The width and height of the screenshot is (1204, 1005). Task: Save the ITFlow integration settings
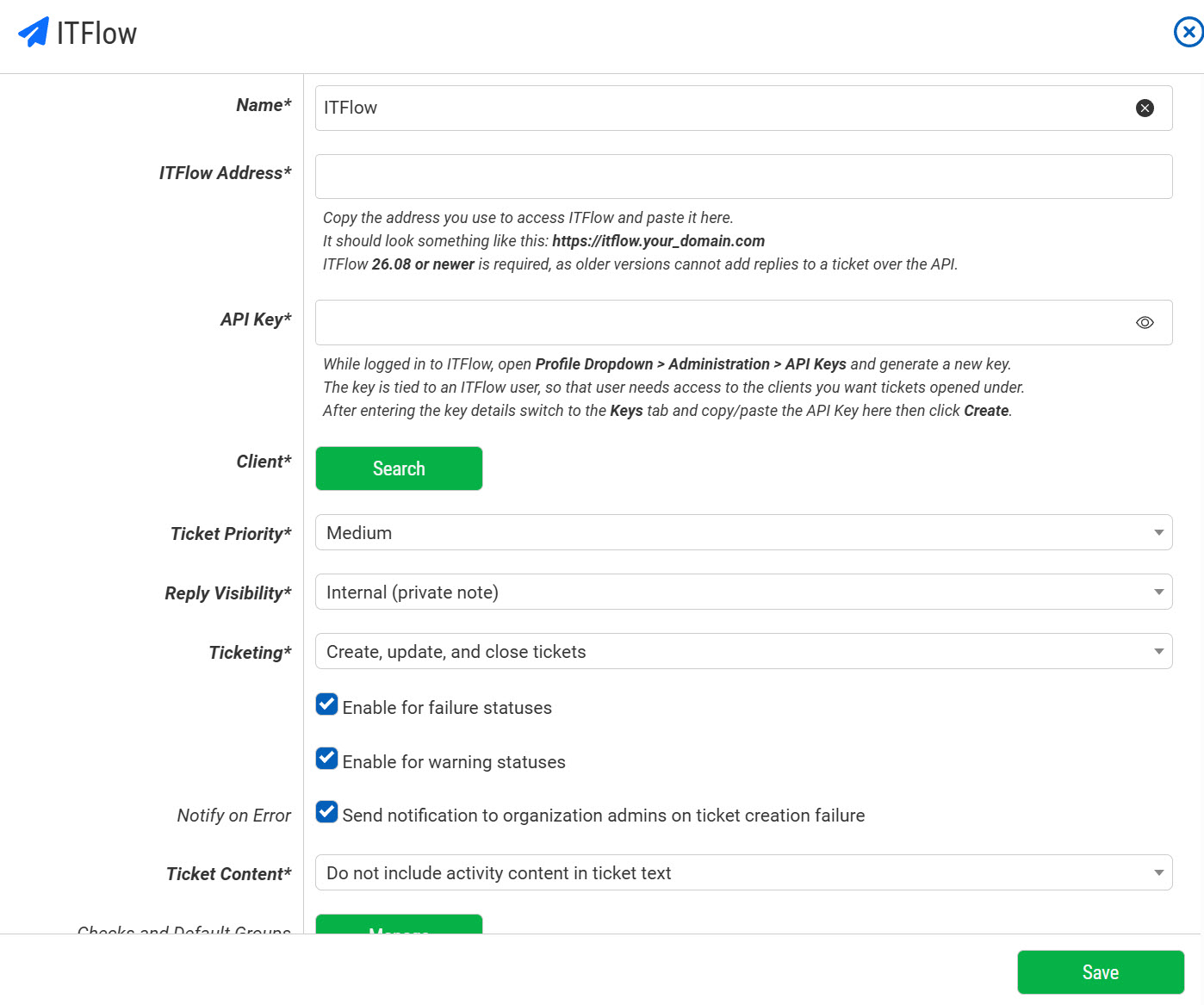[1101, 972]
